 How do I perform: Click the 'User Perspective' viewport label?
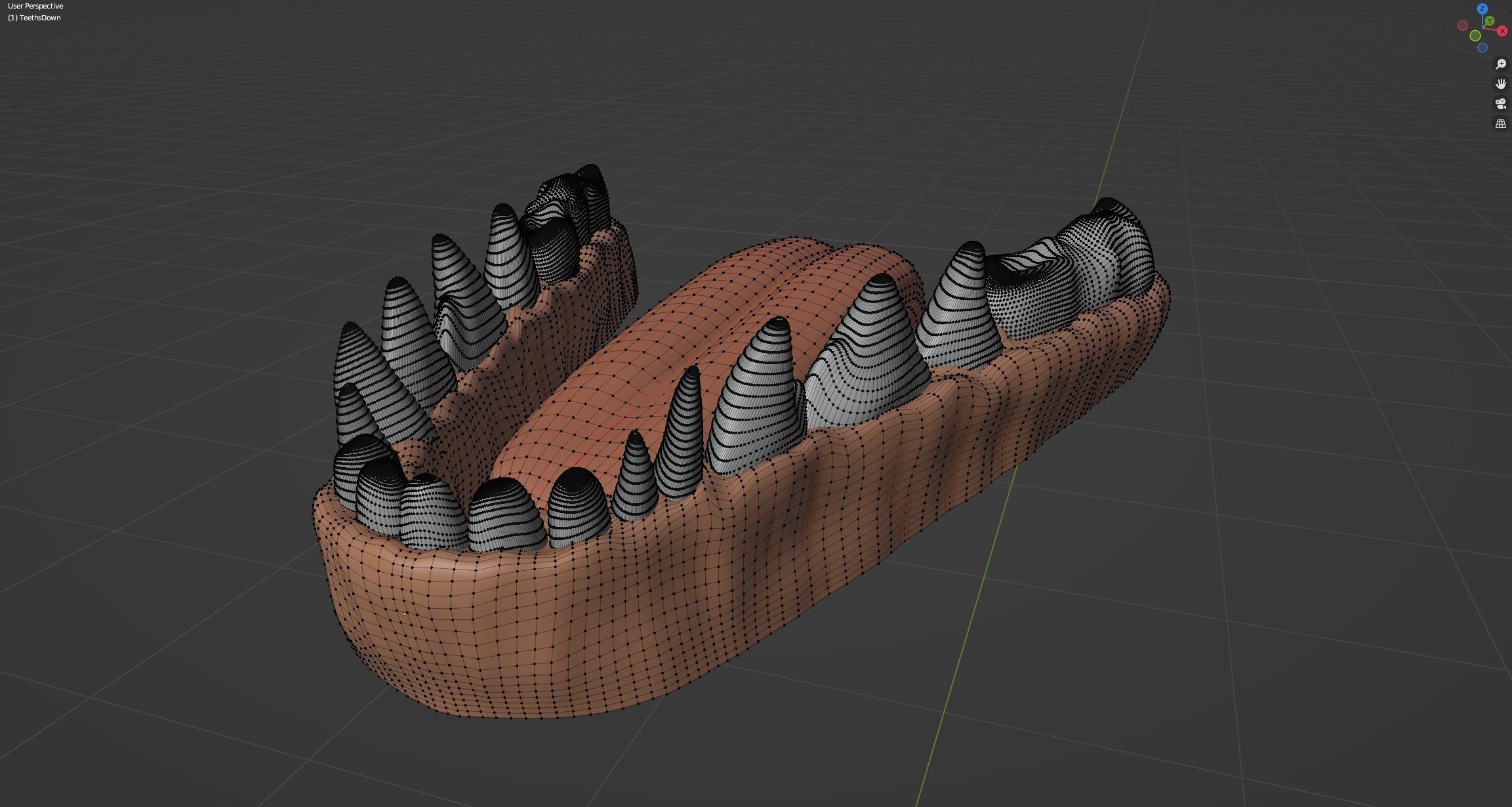[35, 6]
